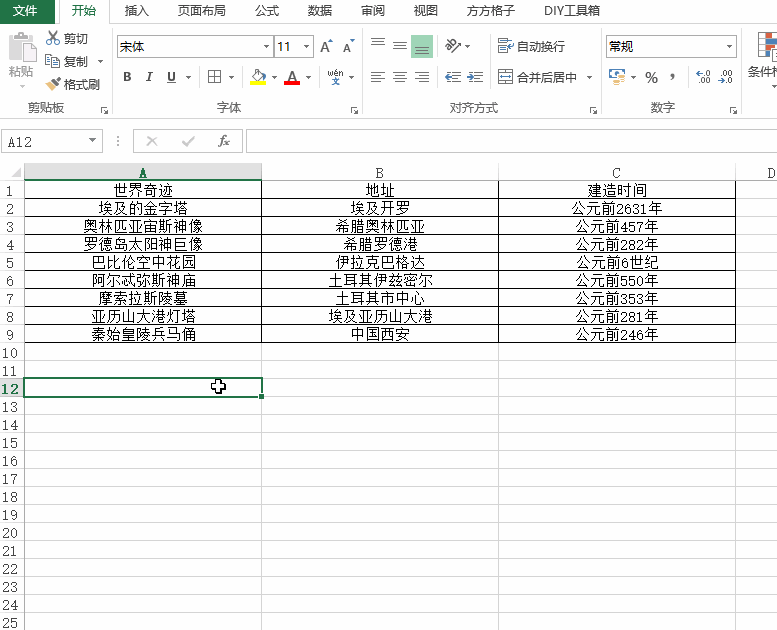The width and height of the screenshot is (777, 630).
Task: Click the text orientation icon
Action: point(453,46)
